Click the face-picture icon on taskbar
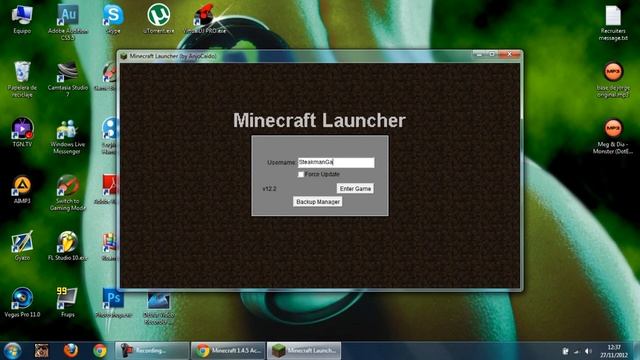This screenshot has width=640, height=360. (x=41, y=351)
